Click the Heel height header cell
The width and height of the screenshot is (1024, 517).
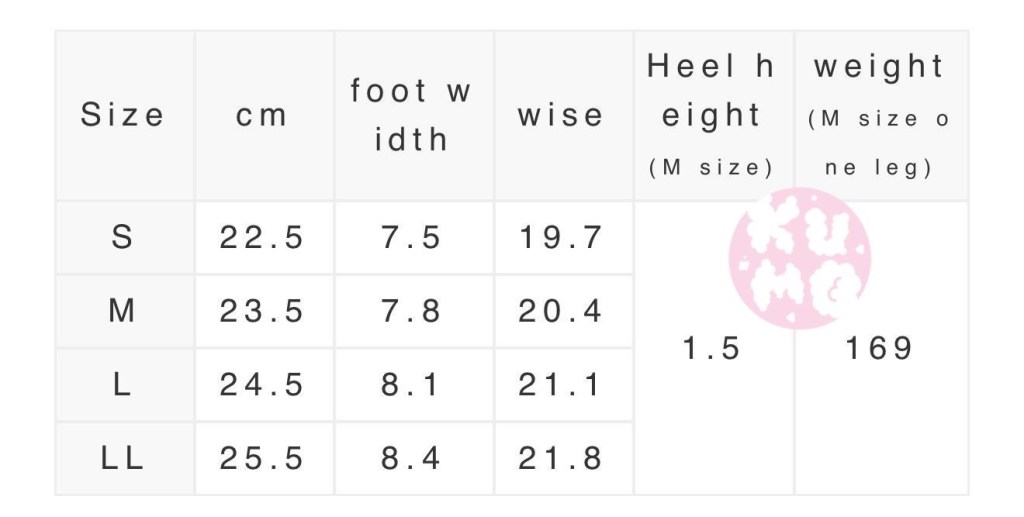[711, 115]
